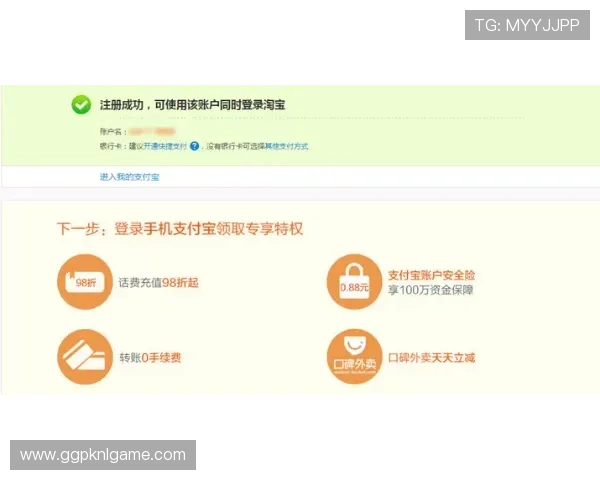Click the transfer bank card icon
Screen dimensions: 600x480
85,357
